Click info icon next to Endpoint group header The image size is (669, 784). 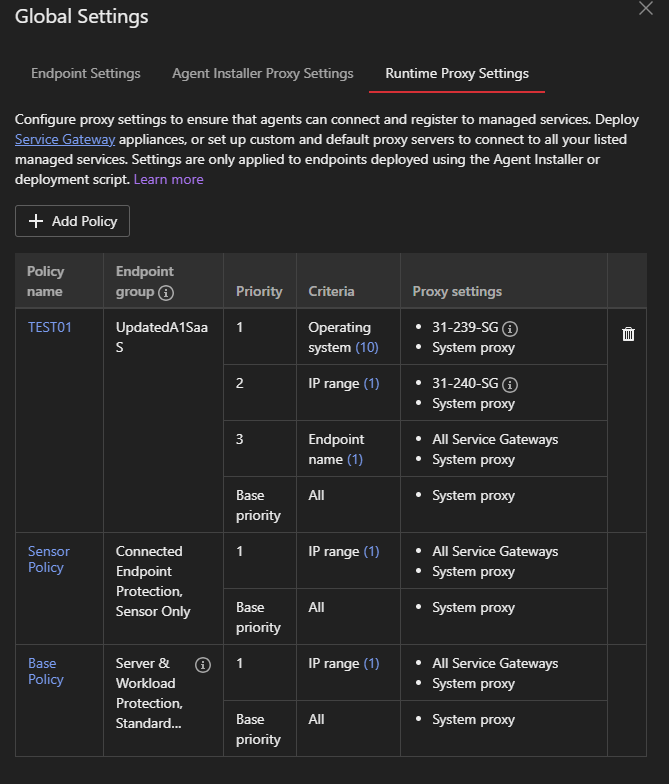[166, 293]
